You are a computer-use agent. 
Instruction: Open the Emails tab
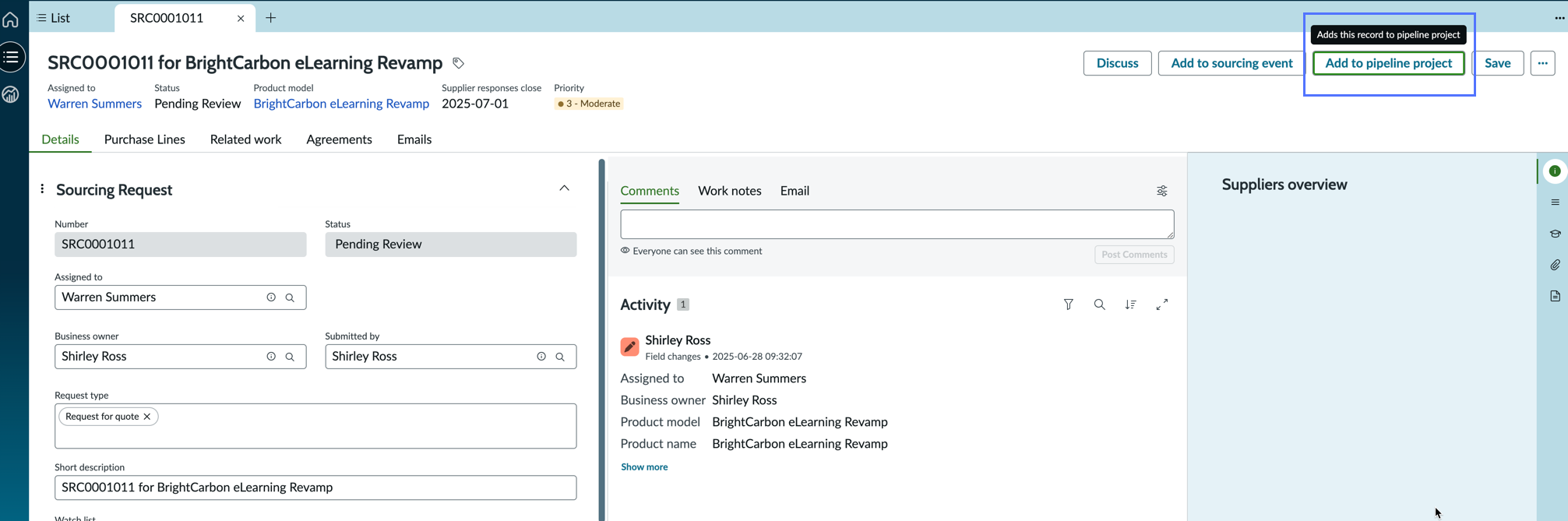414,139
